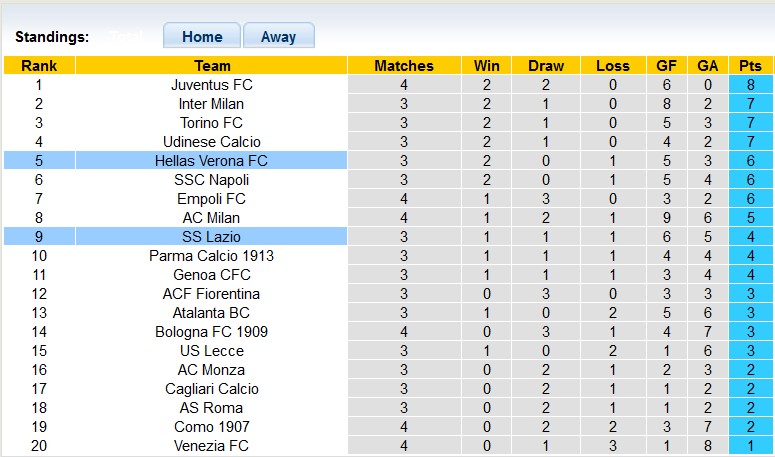The width and height of the screenshot is (775, 457).
Task: Open the SSC Napoli team link
Action: [212, 180]
